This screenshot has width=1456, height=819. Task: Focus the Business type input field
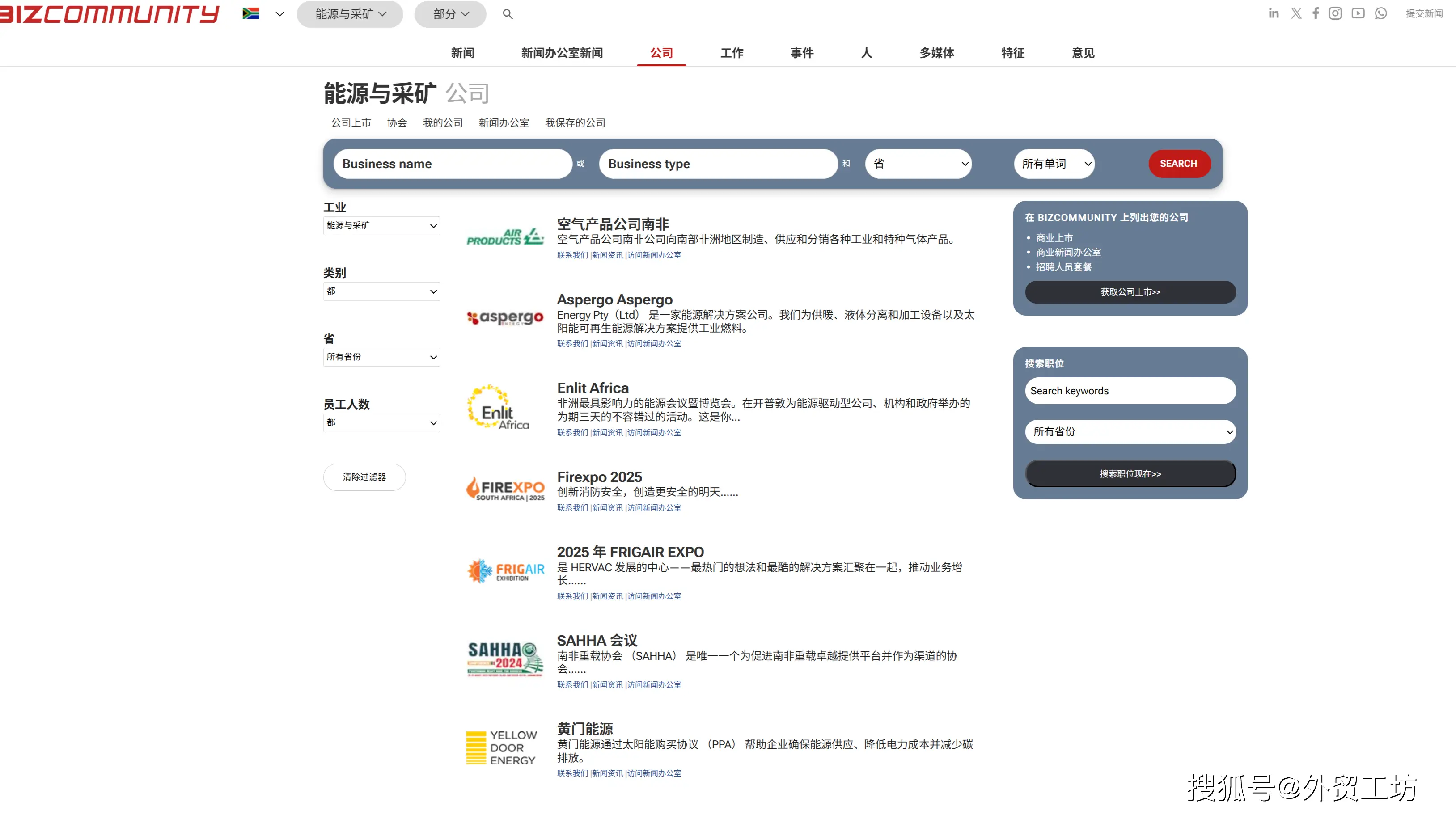pyautogui.click(x=719, y=164)
